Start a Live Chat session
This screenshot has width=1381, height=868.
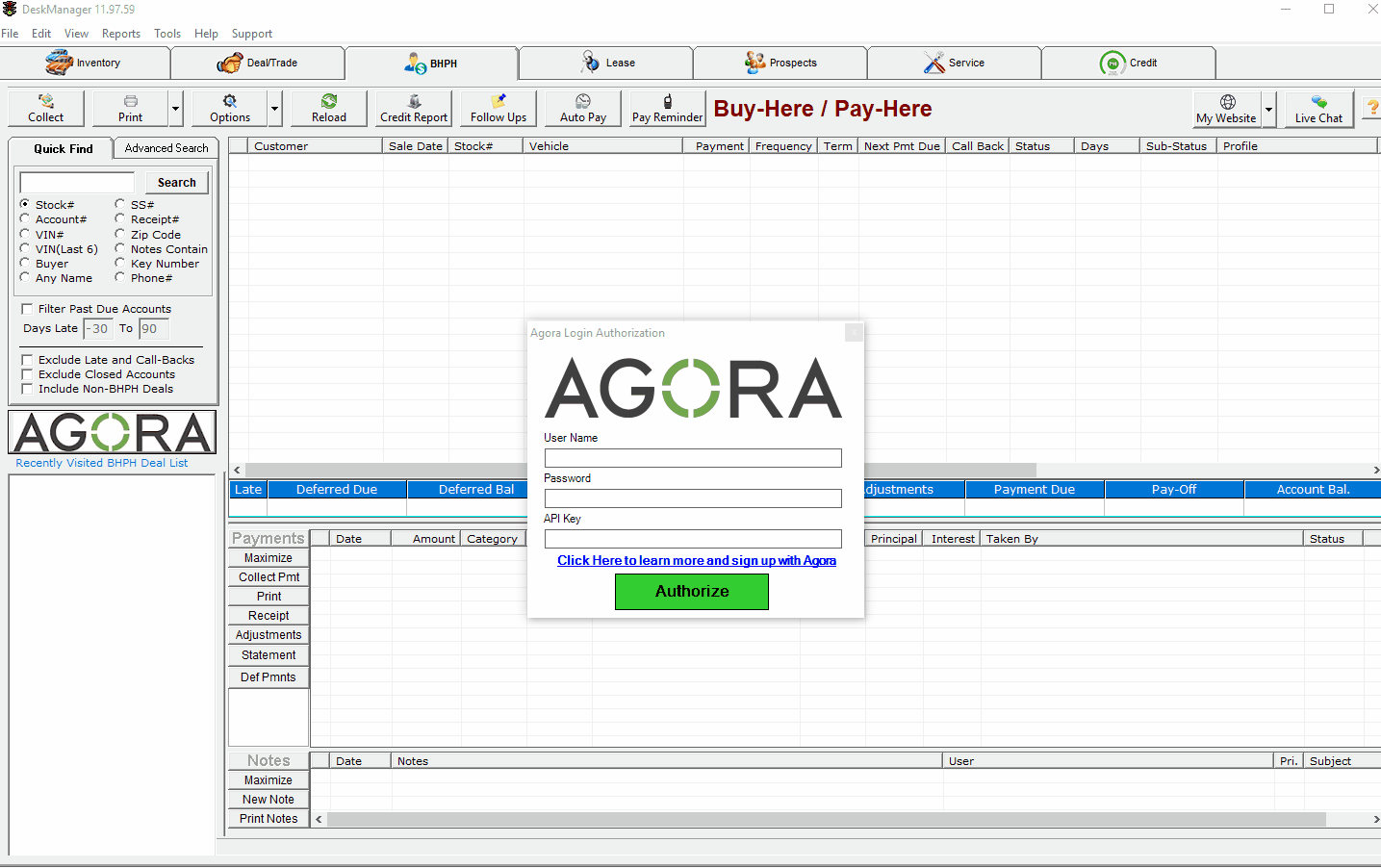click(x=1318, y=108)
